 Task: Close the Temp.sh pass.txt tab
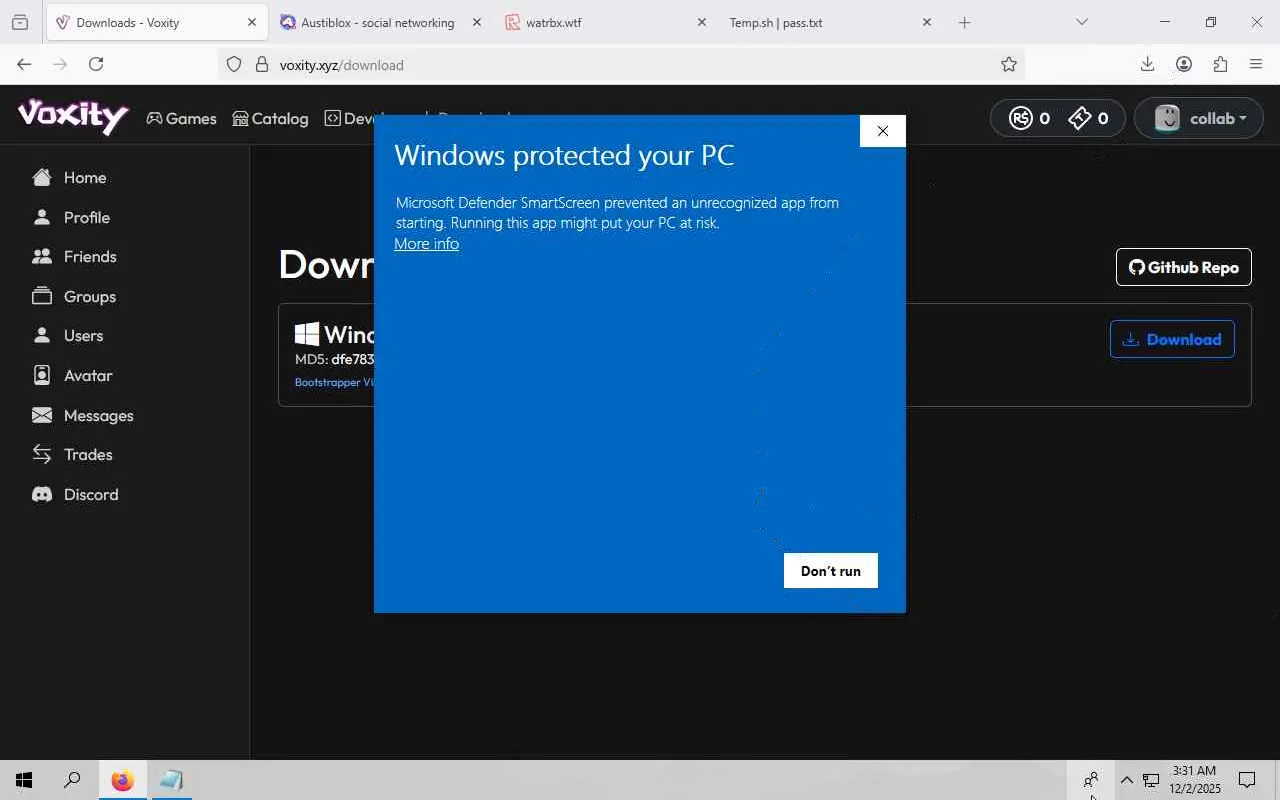[x=926, y=22]
